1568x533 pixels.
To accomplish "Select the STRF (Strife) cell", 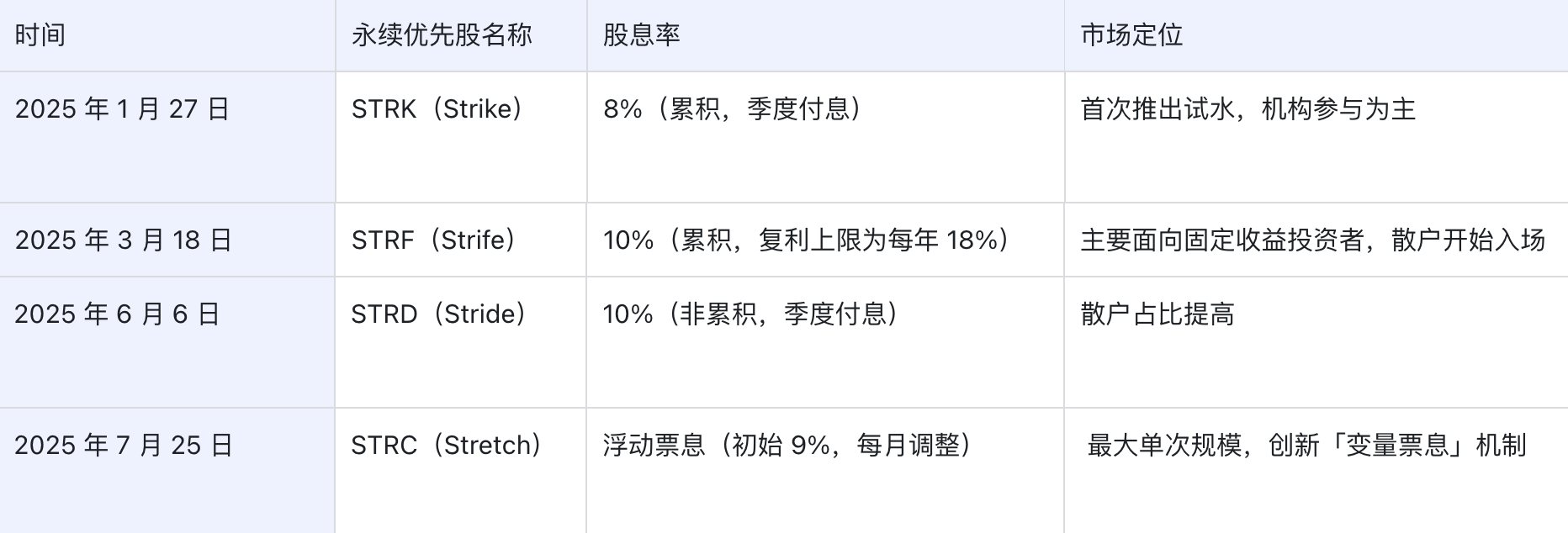I will tap(434, 240).
